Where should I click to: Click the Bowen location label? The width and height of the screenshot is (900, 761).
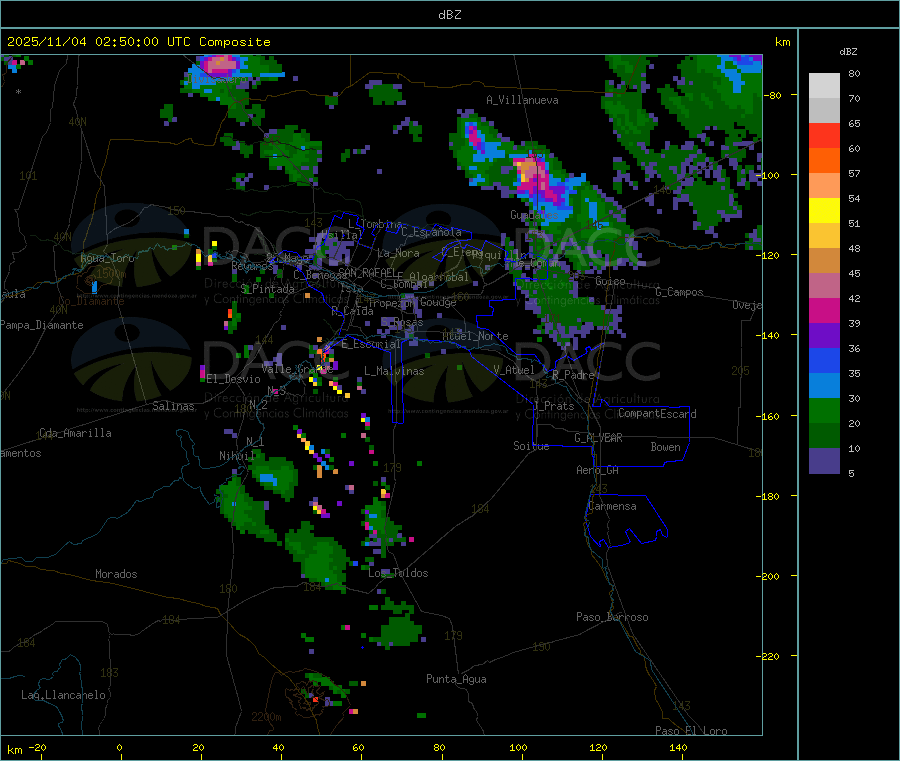coord(665,447)
